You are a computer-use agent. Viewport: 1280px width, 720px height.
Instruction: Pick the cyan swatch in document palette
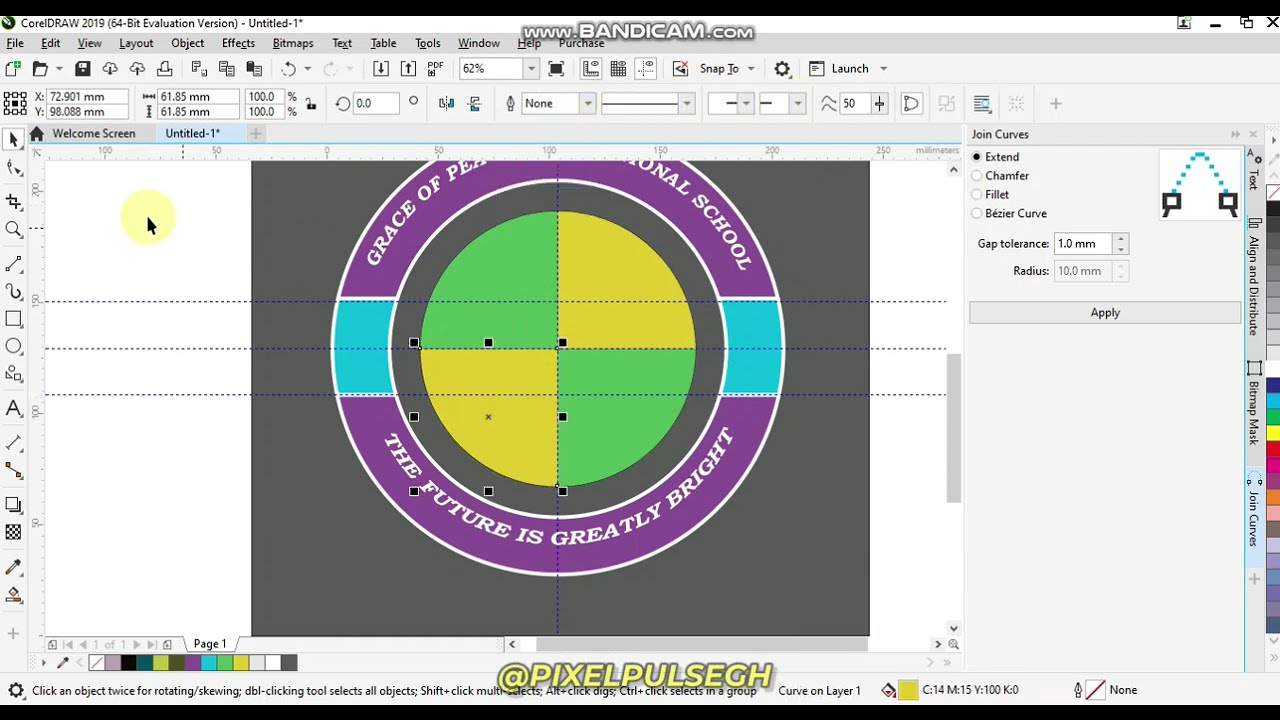point(209,662)
